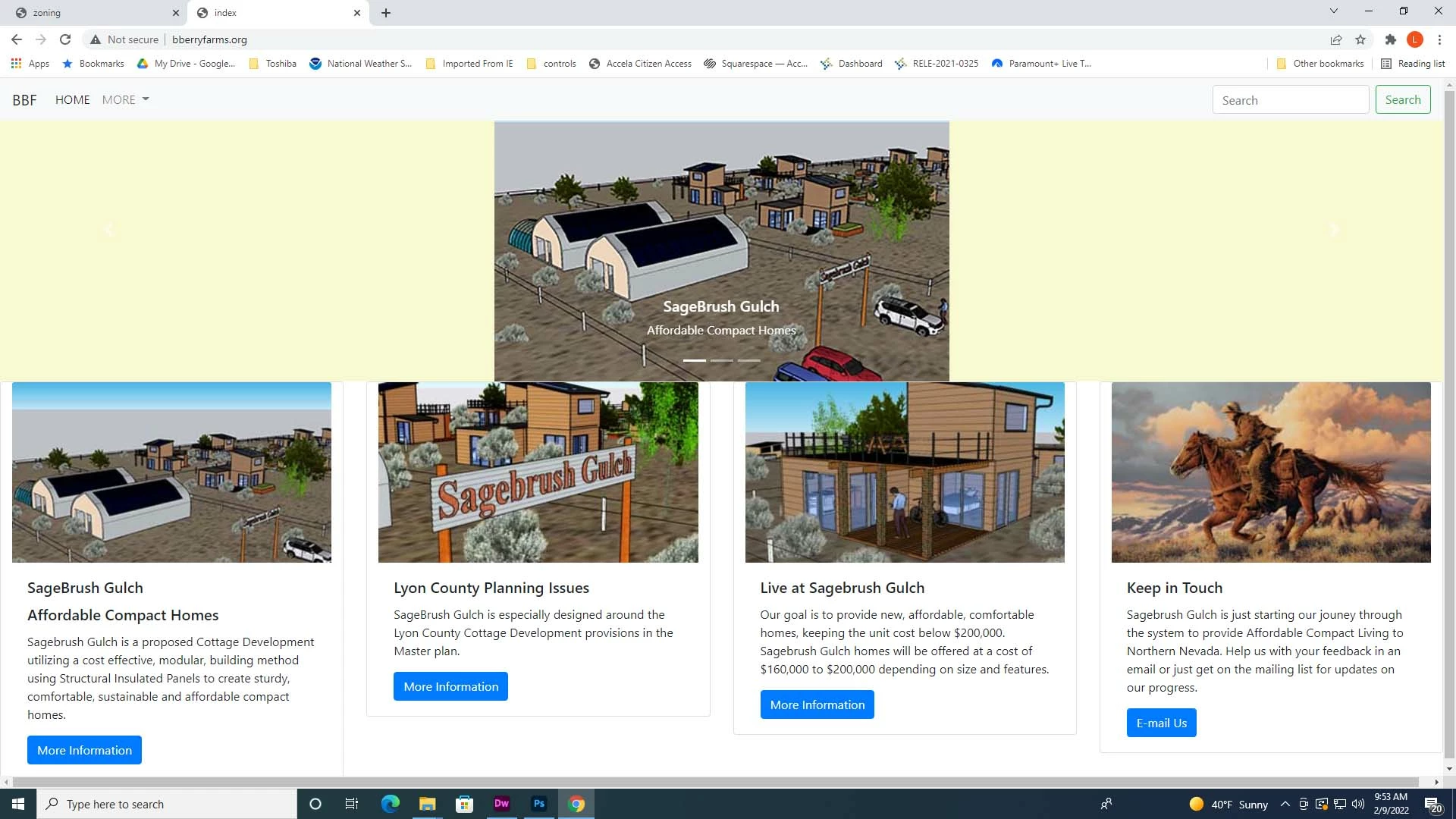
Task: Open Apps shortcut in bookmarks bar
Action: click(x=30, y=64)
